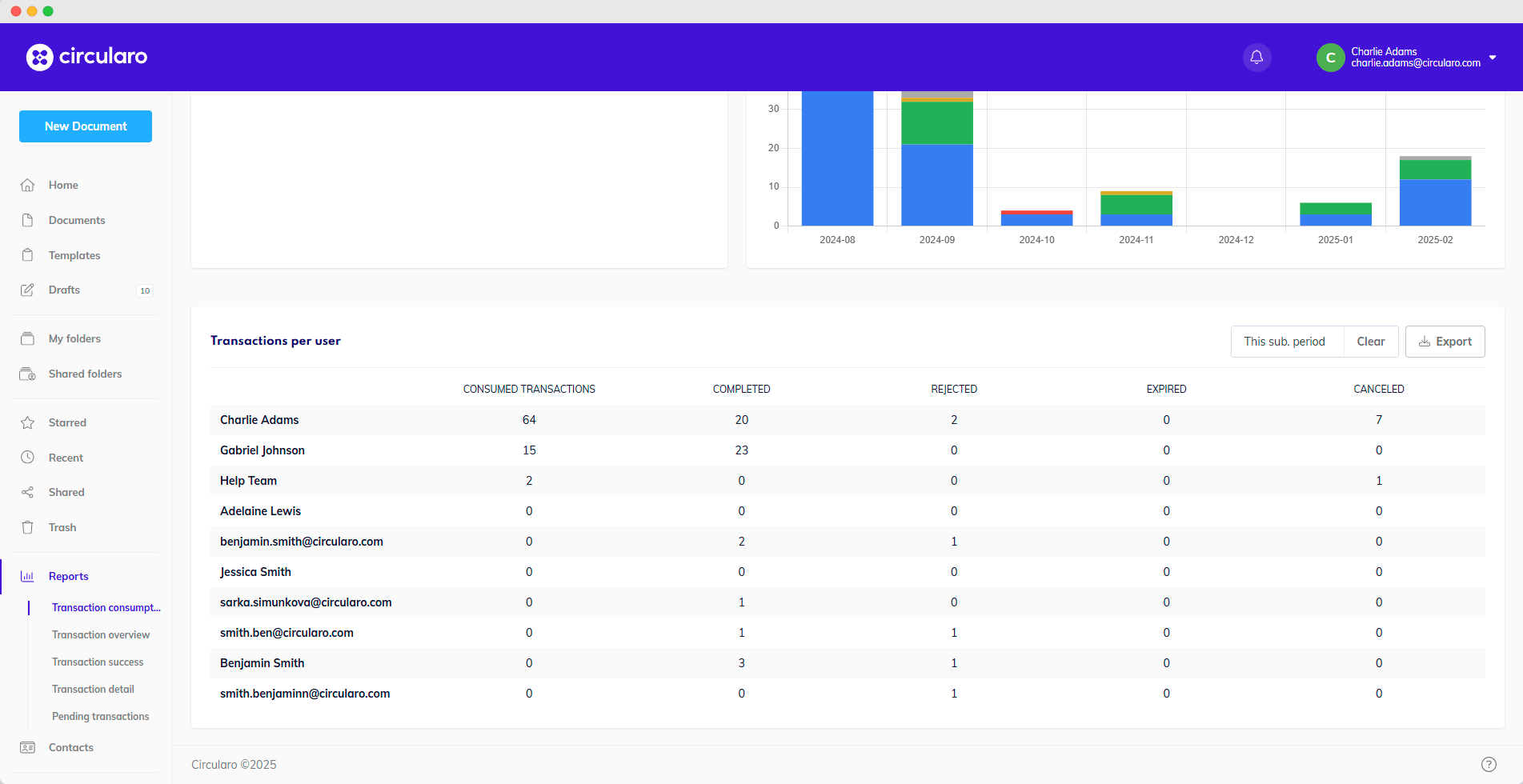Click Charlie Adams avatar circle
Screen dimensions: 1523x784
(1330, 58)
